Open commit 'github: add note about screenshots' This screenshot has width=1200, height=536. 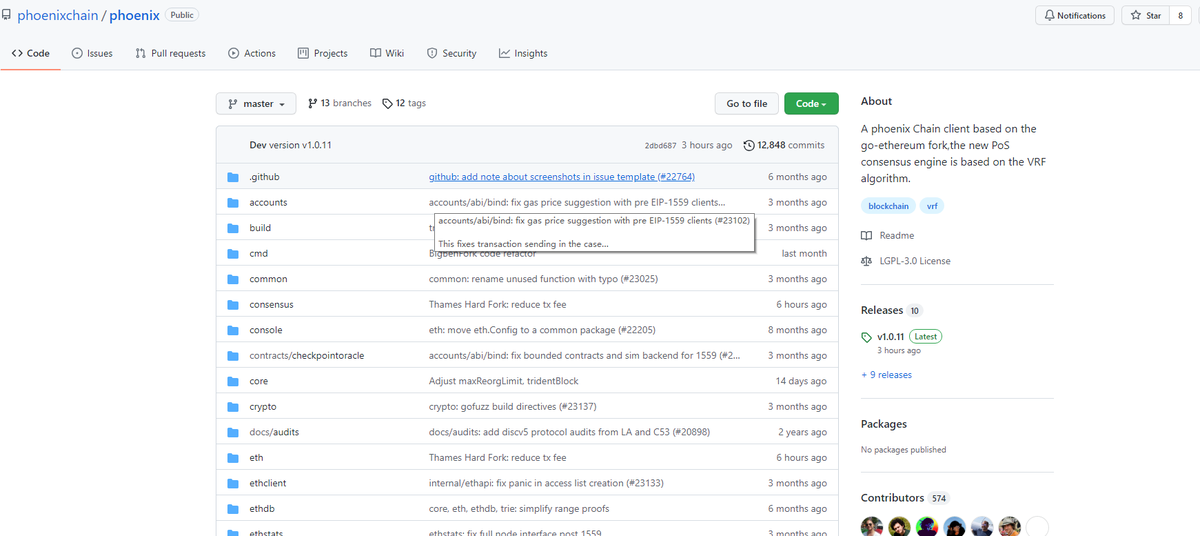(562, 177)
